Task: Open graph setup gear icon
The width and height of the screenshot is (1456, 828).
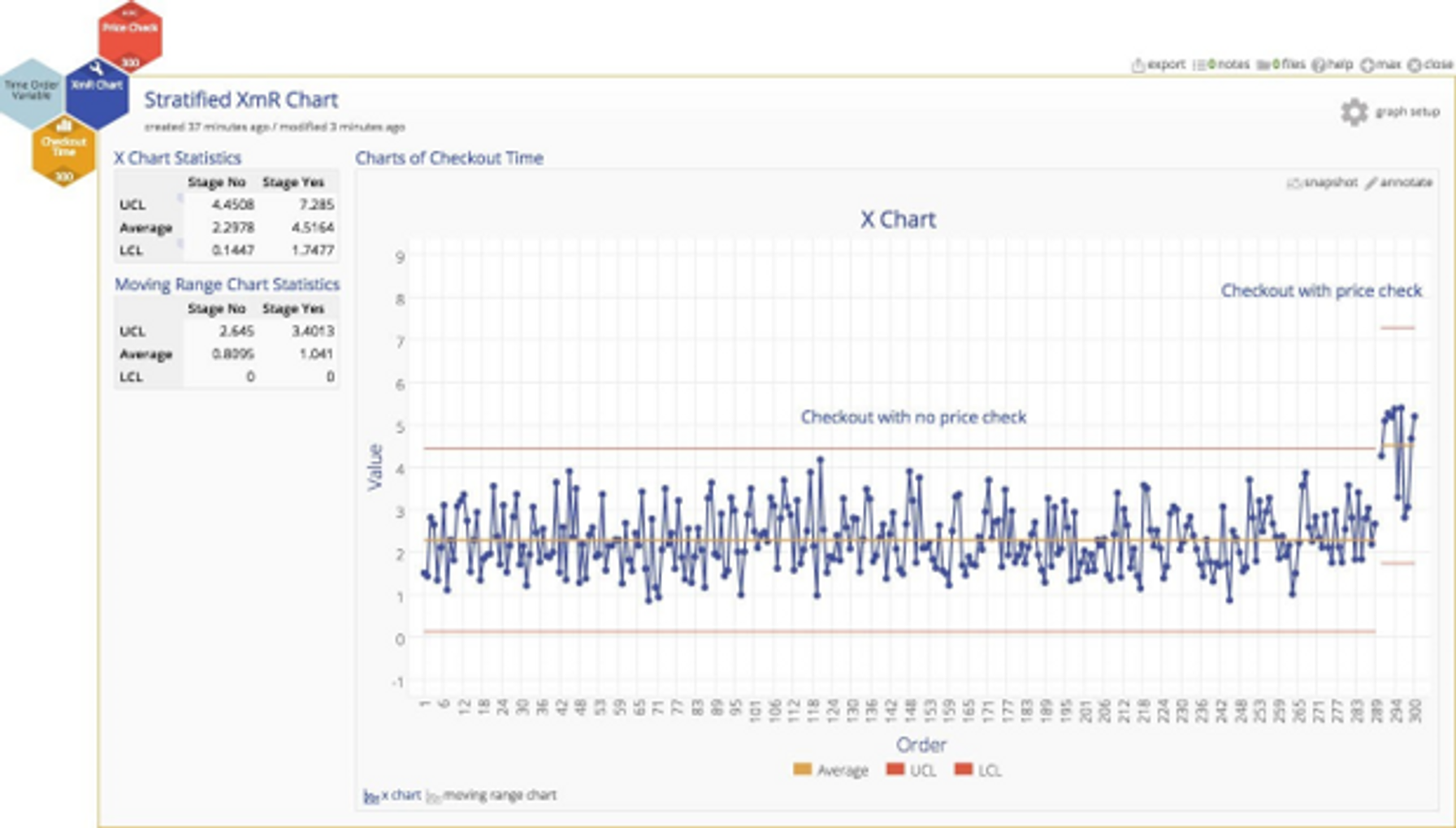Action: pyautogui.click(x=1354, y=112)
